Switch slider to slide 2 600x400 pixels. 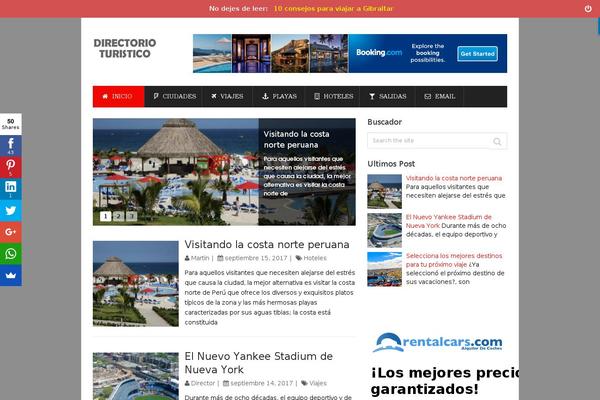click(119, 216)
